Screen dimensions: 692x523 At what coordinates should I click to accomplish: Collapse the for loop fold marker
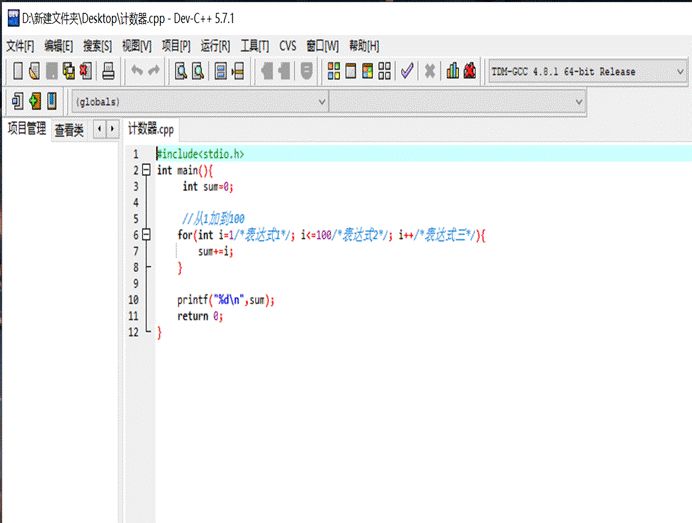(147, 235)
